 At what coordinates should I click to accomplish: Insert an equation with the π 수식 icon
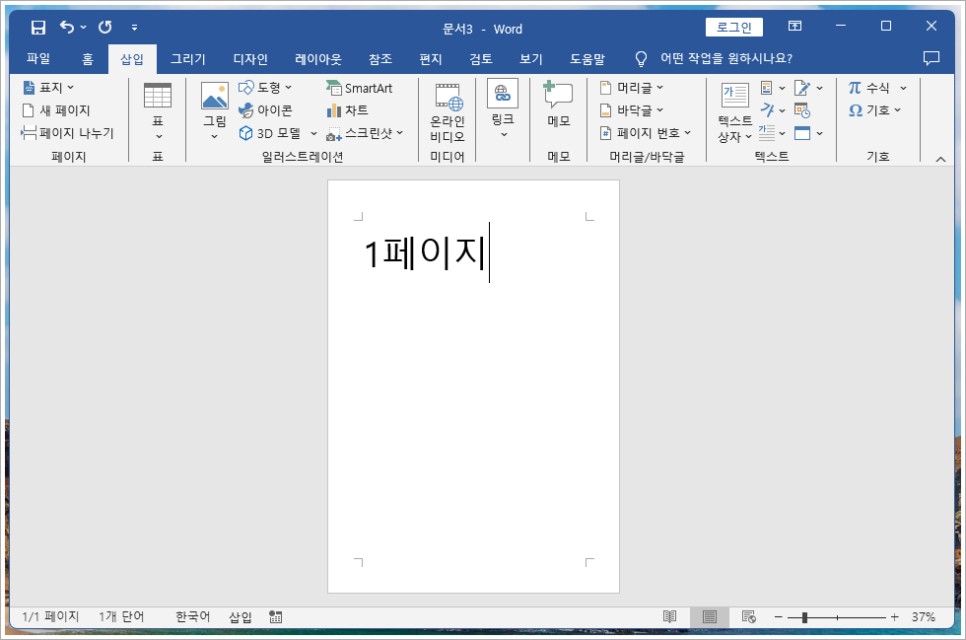869,88
